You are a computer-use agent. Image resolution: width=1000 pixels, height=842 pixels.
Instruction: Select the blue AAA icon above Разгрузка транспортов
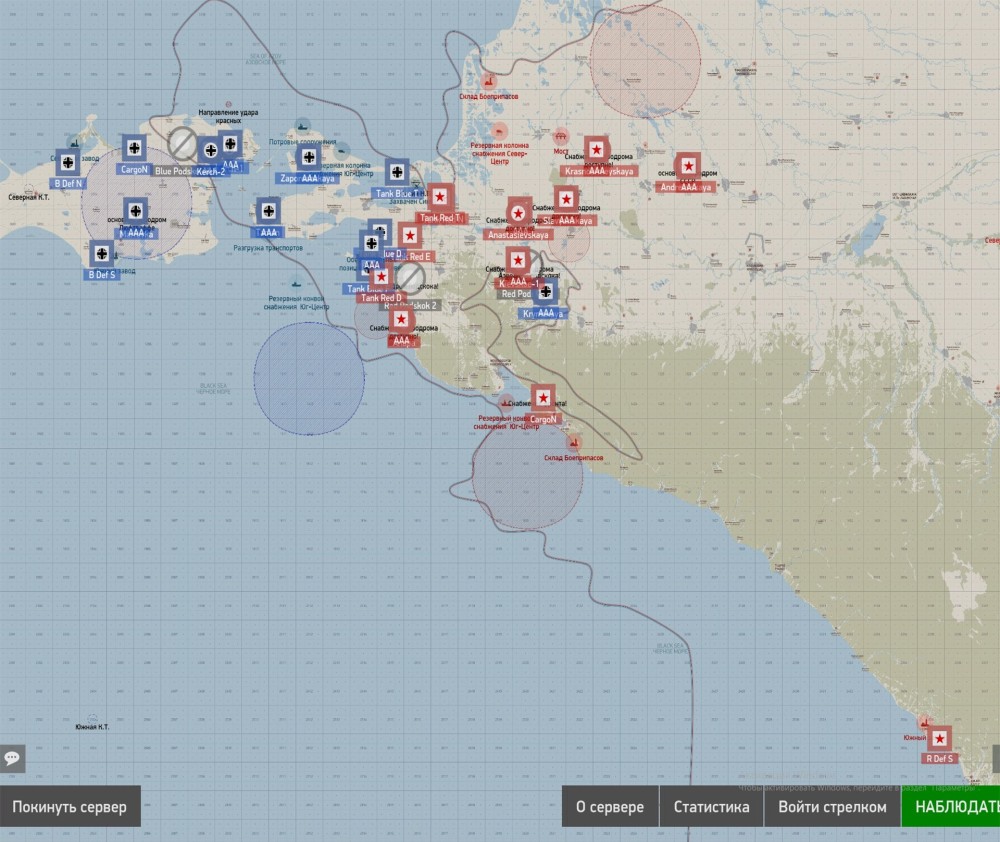coord(268,211)
